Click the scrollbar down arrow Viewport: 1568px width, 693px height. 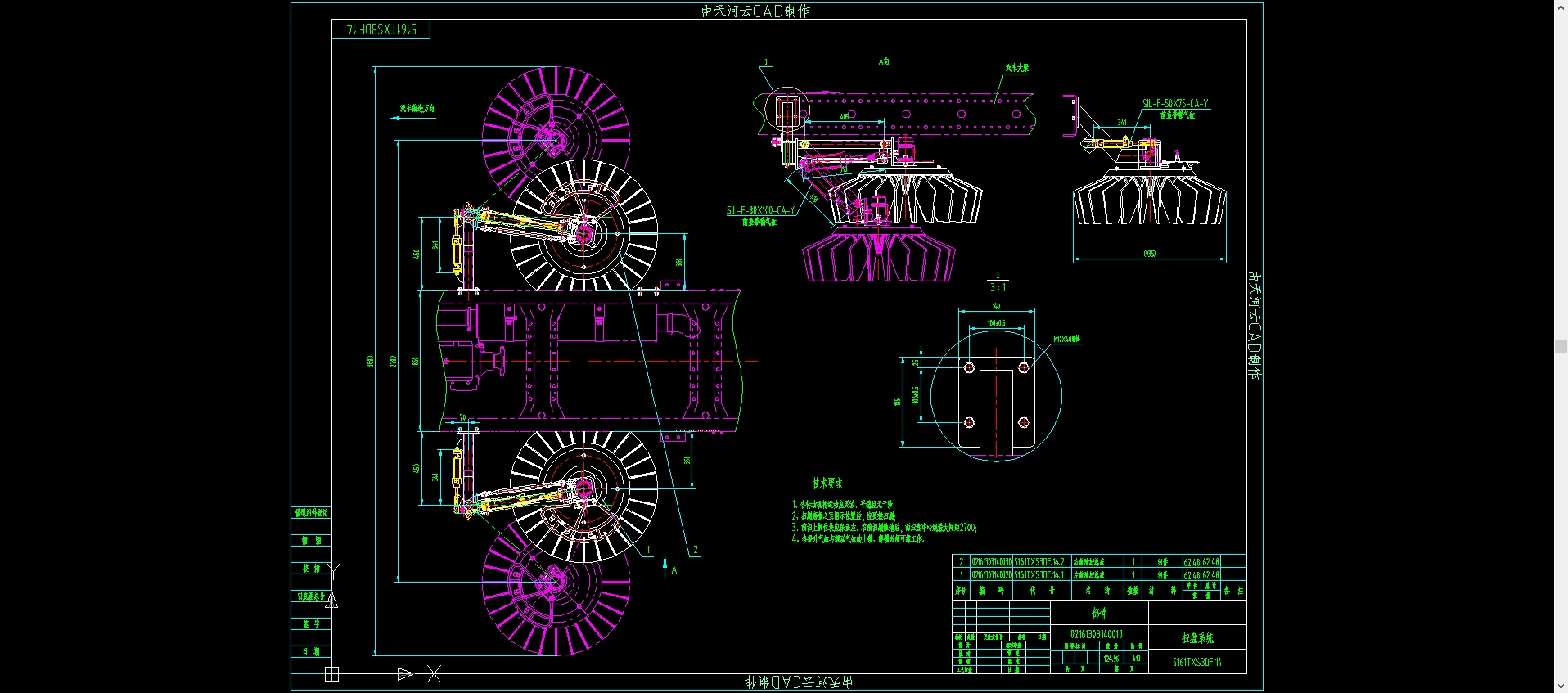pyautogui.click(x=1561, y=686)
